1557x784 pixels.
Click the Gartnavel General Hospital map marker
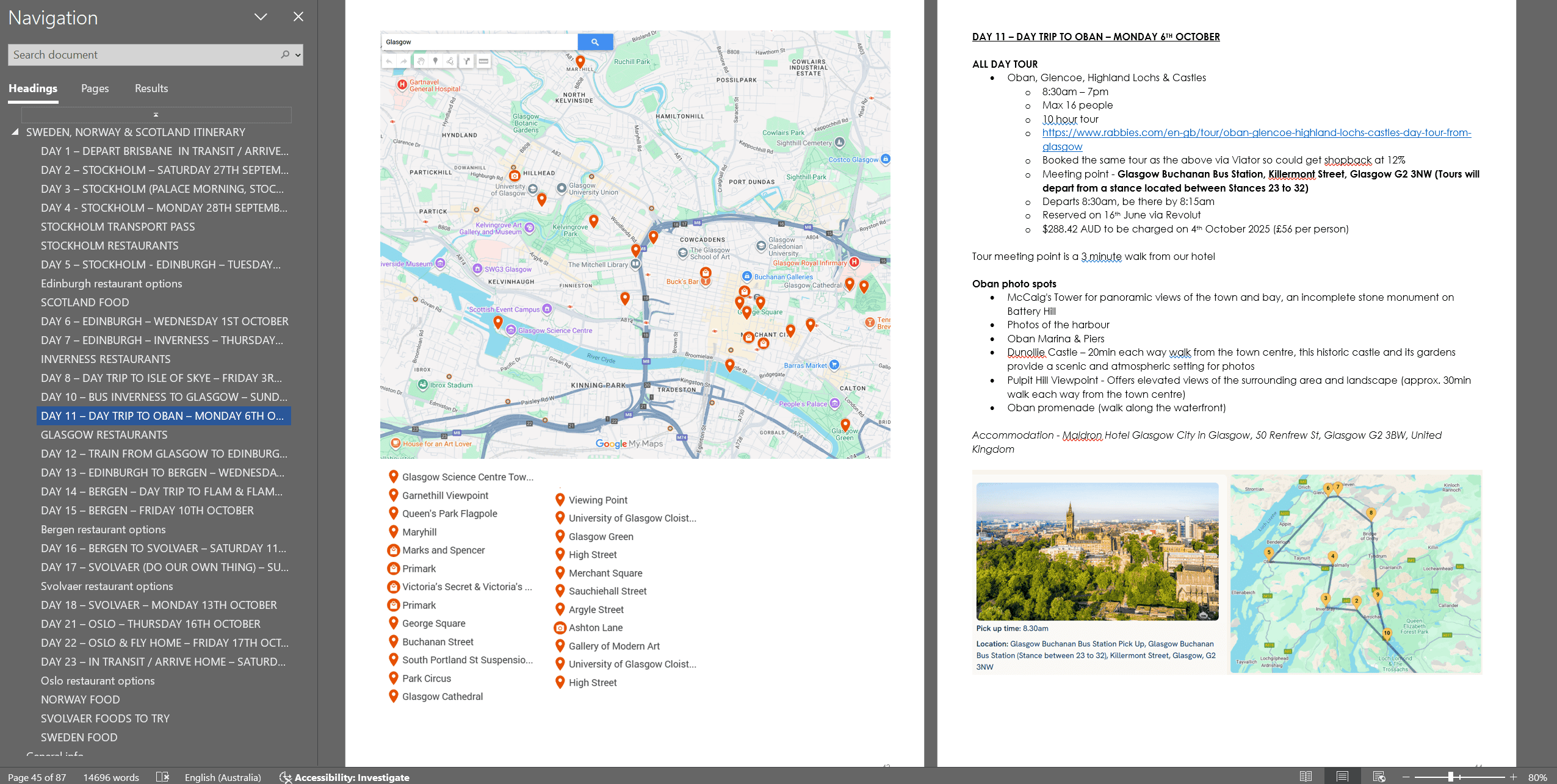[x=402, y=85]
